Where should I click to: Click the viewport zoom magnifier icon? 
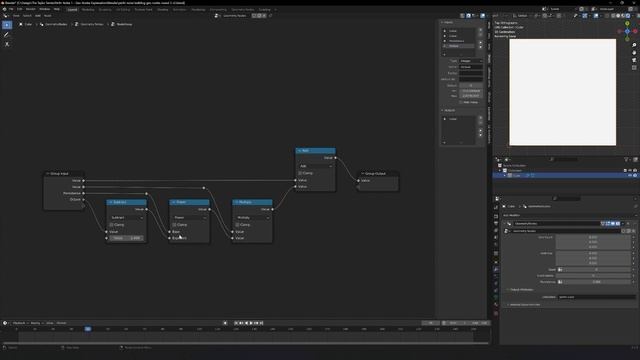coord(634,45)
